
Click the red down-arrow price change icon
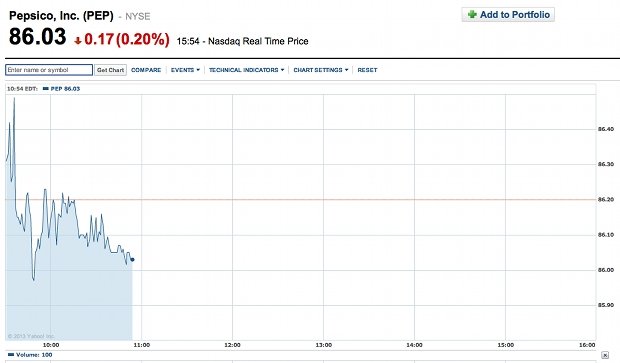coord(78,40)
